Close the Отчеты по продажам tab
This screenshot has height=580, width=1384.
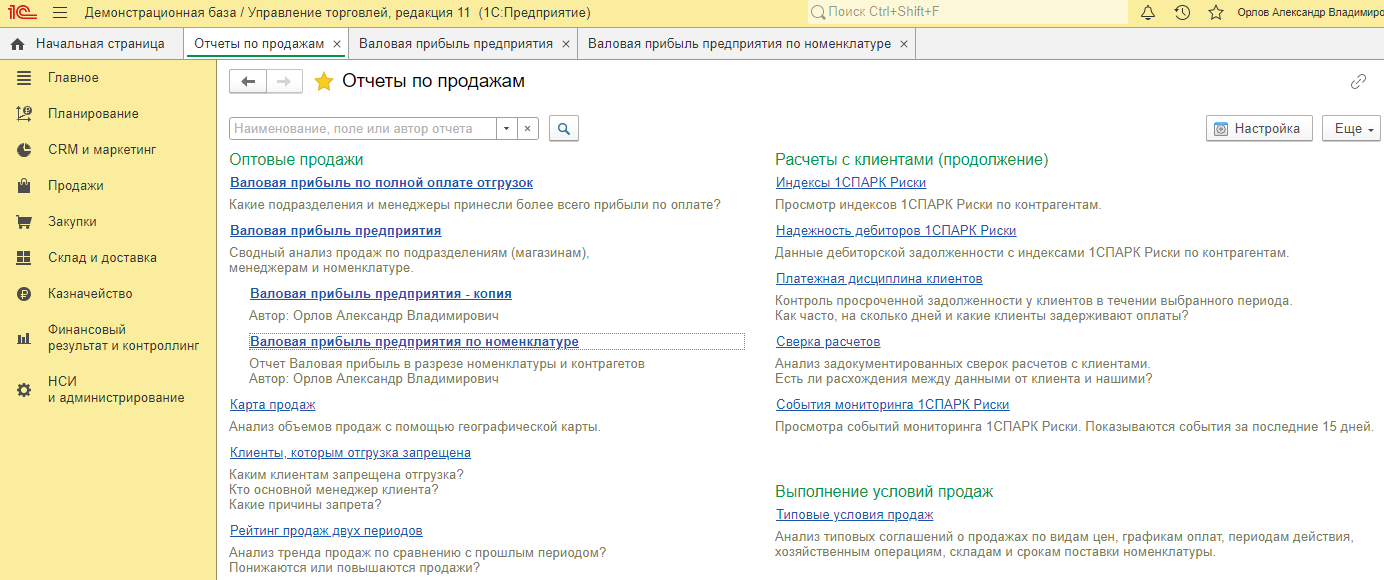337,44
